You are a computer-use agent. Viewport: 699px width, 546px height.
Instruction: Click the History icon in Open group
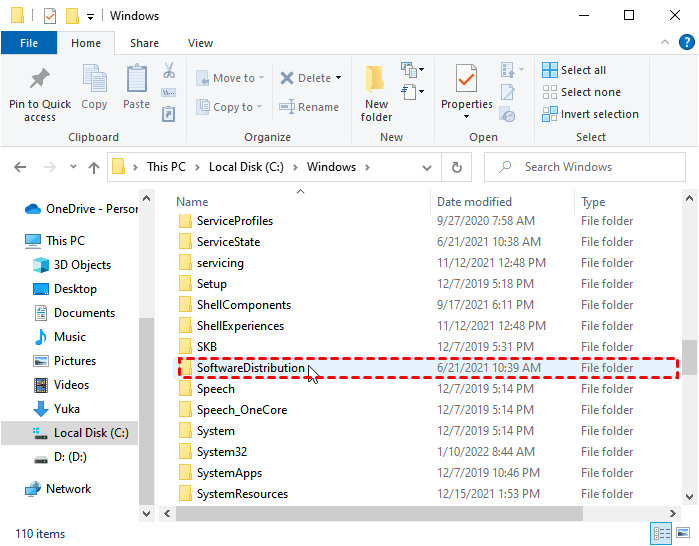tap(507, 115)
